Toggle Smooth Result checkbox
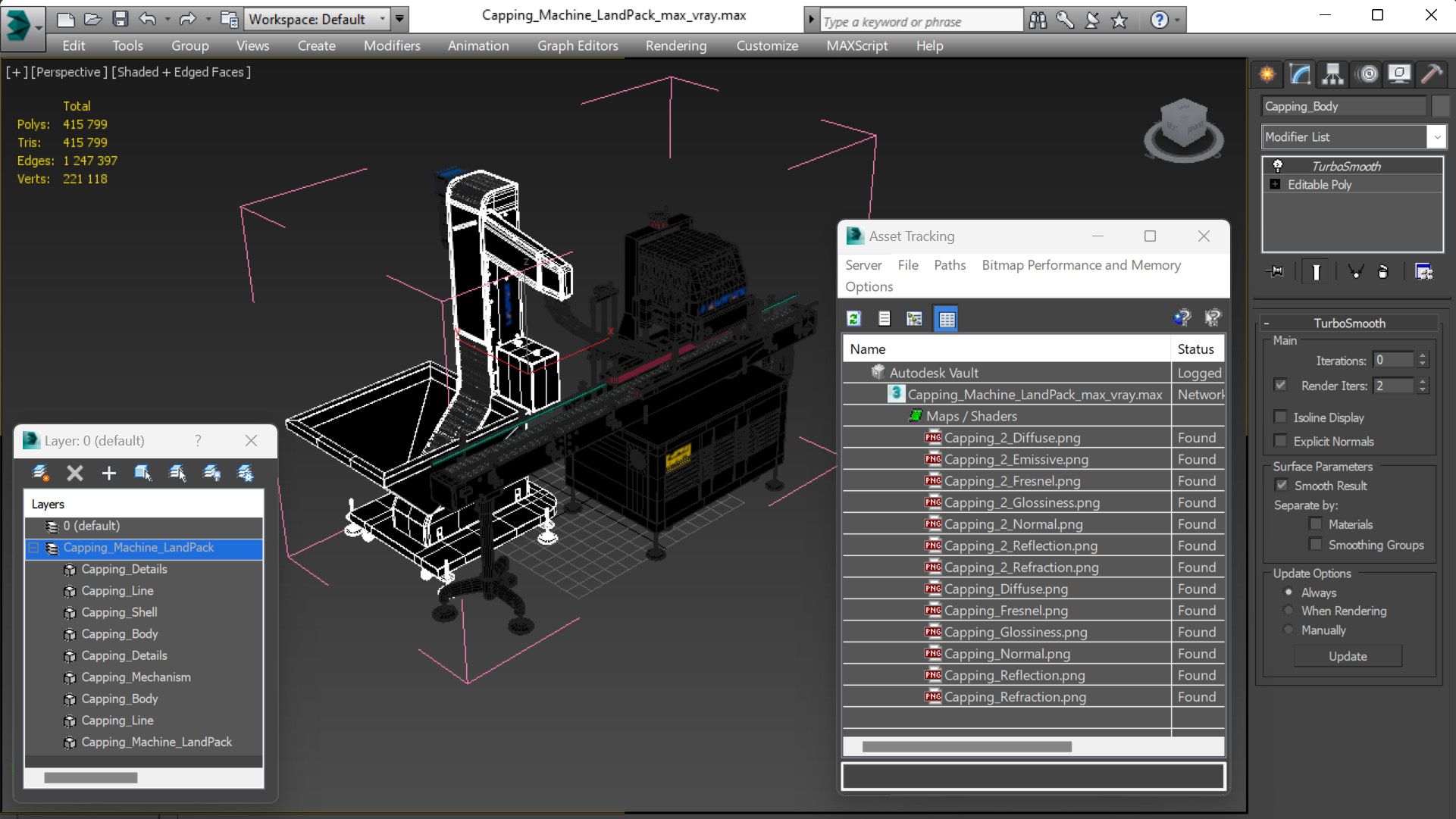 coord(1282,486)
